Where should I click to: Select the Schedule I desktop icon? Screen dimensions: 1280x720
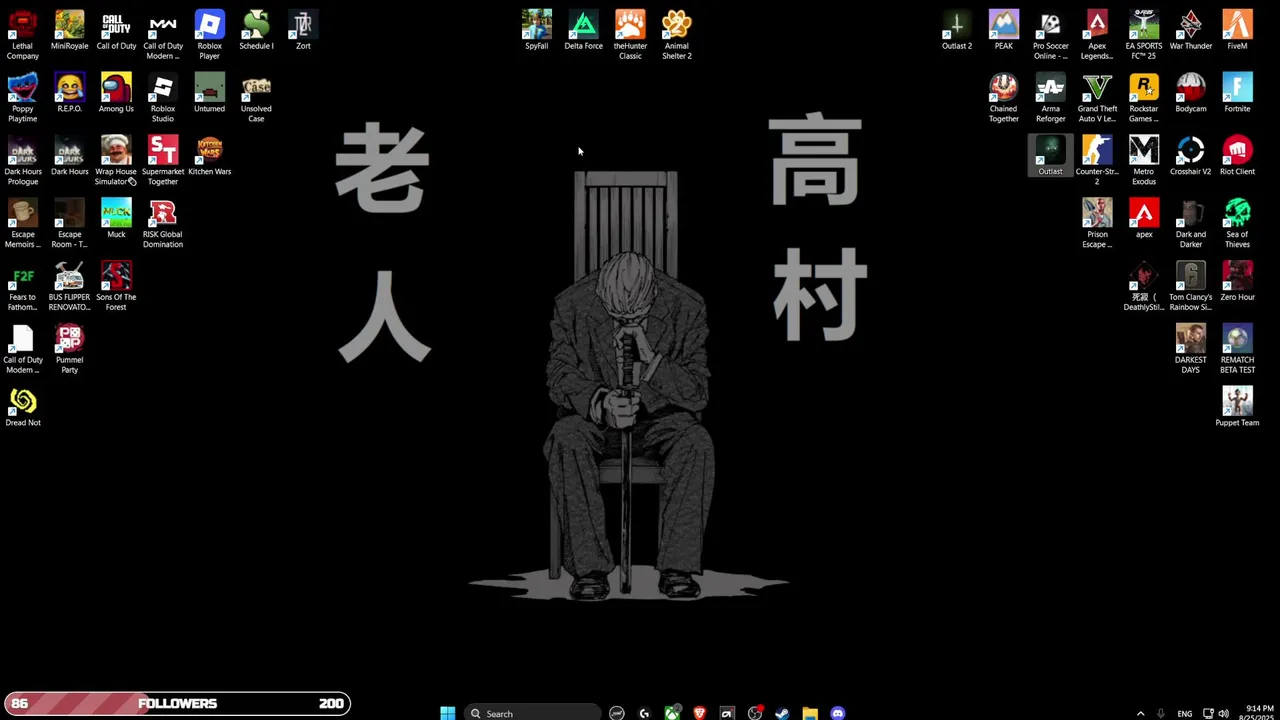pos(256,30)
